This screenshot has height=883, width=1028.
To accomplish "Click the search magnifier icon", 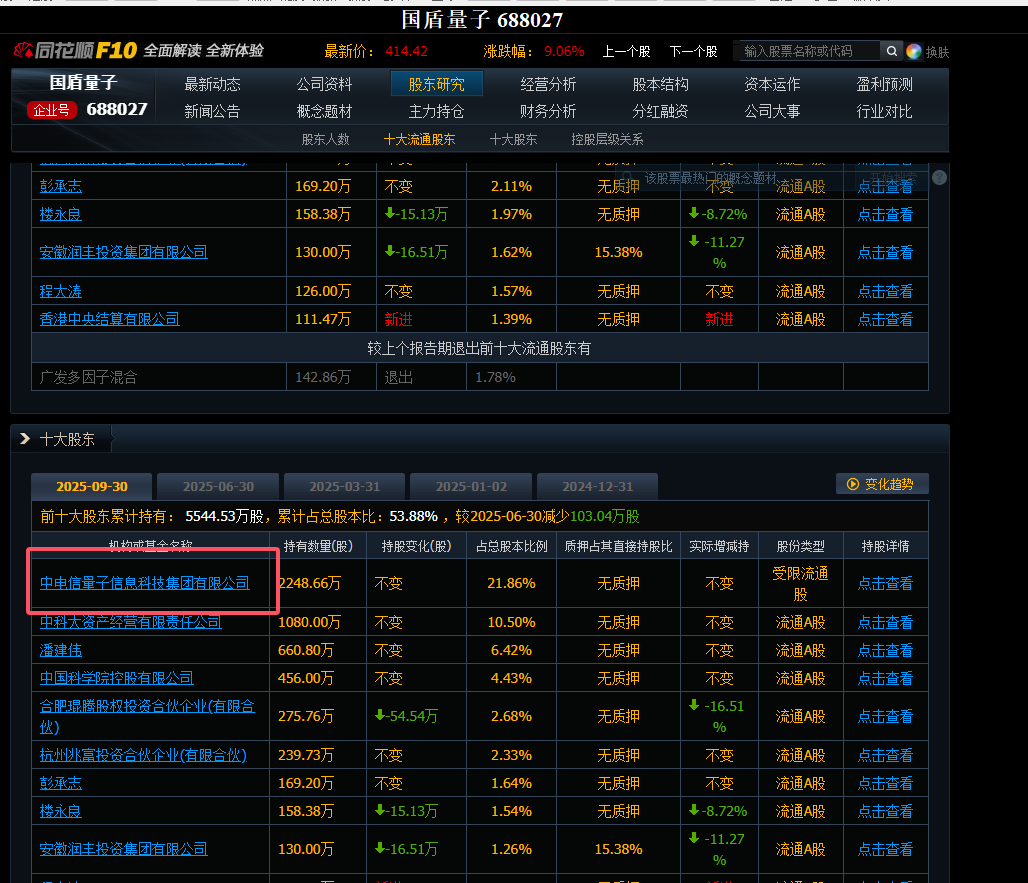I will coord(891,51).
